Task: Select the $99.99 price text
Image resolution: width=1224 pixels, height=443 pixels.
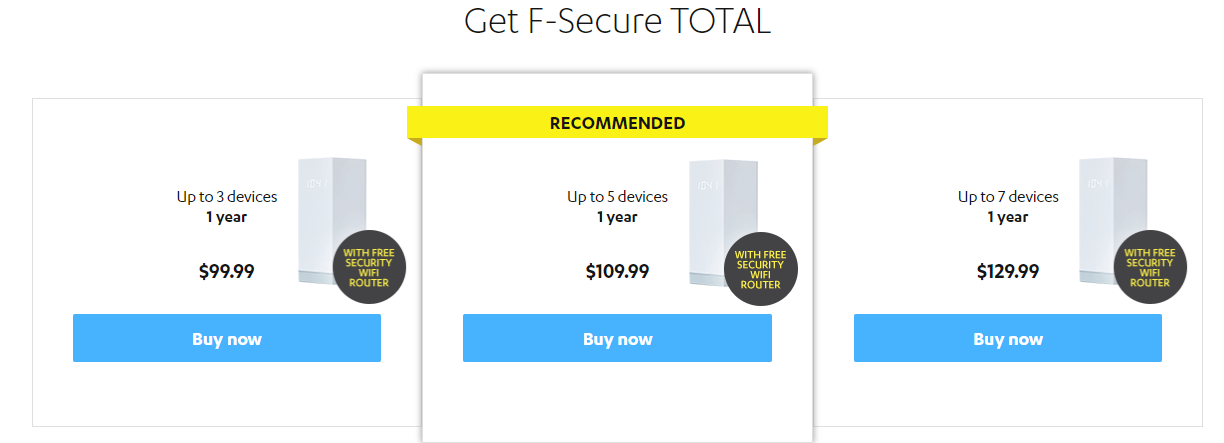Action: [x=227, y=270]
